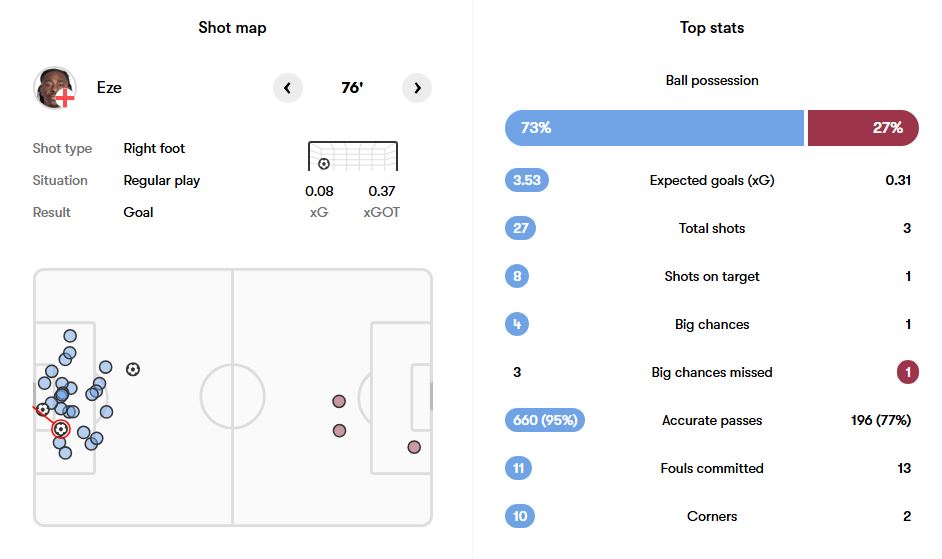Click the goal icon near the goal line
Viewport: 942px width, 559px height.
pyautogui.click(x=43, y=410)
